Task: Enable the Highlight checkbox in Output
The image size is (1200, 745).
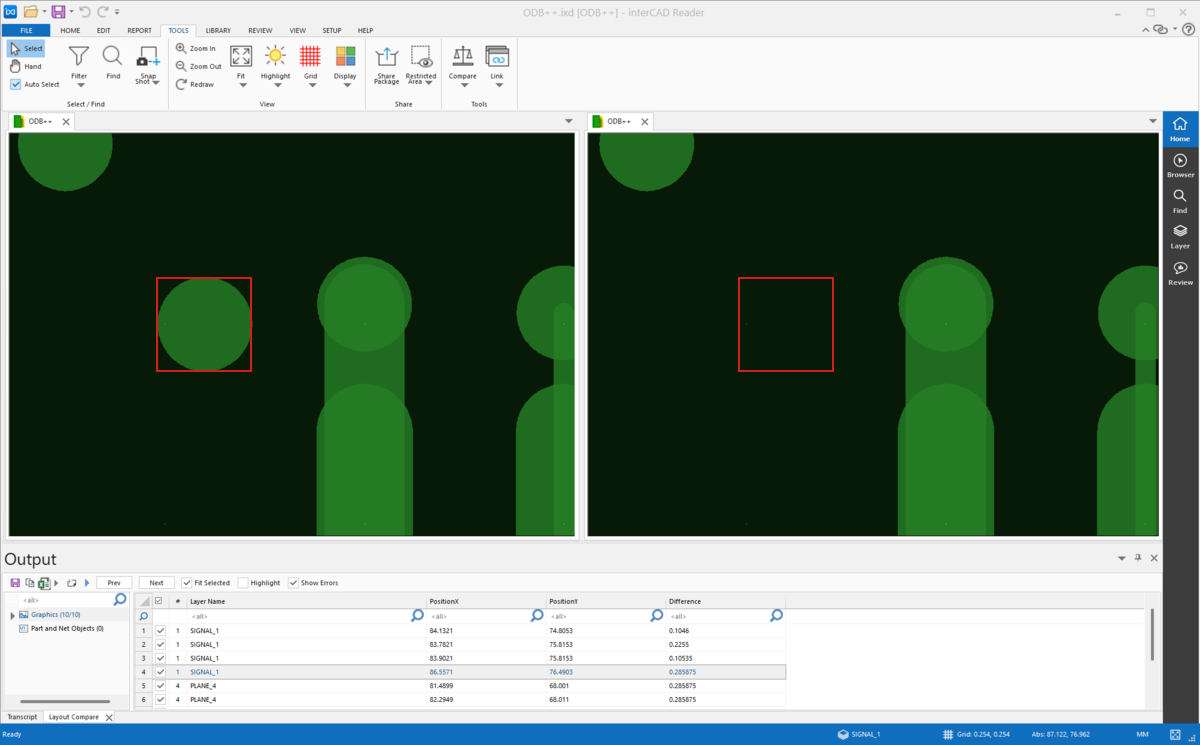Action: [x=243, y=583]
